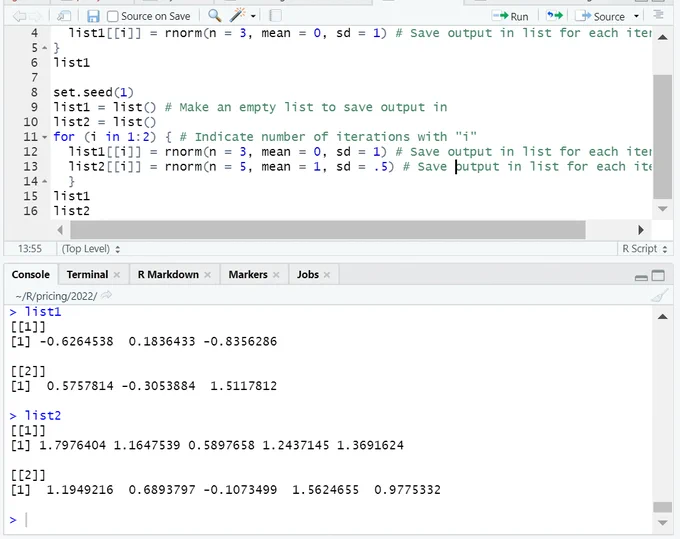
Task: Click the code tools magic wand
Action: [237, 16]
